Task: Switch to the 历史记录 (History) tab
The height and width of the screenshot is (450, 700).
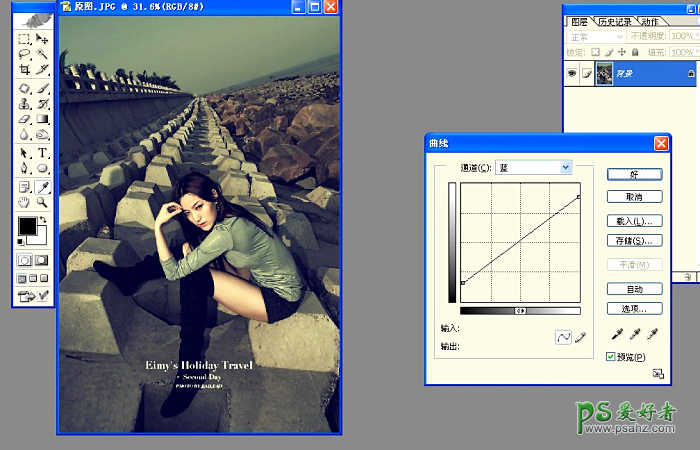Action: point(613,21)
